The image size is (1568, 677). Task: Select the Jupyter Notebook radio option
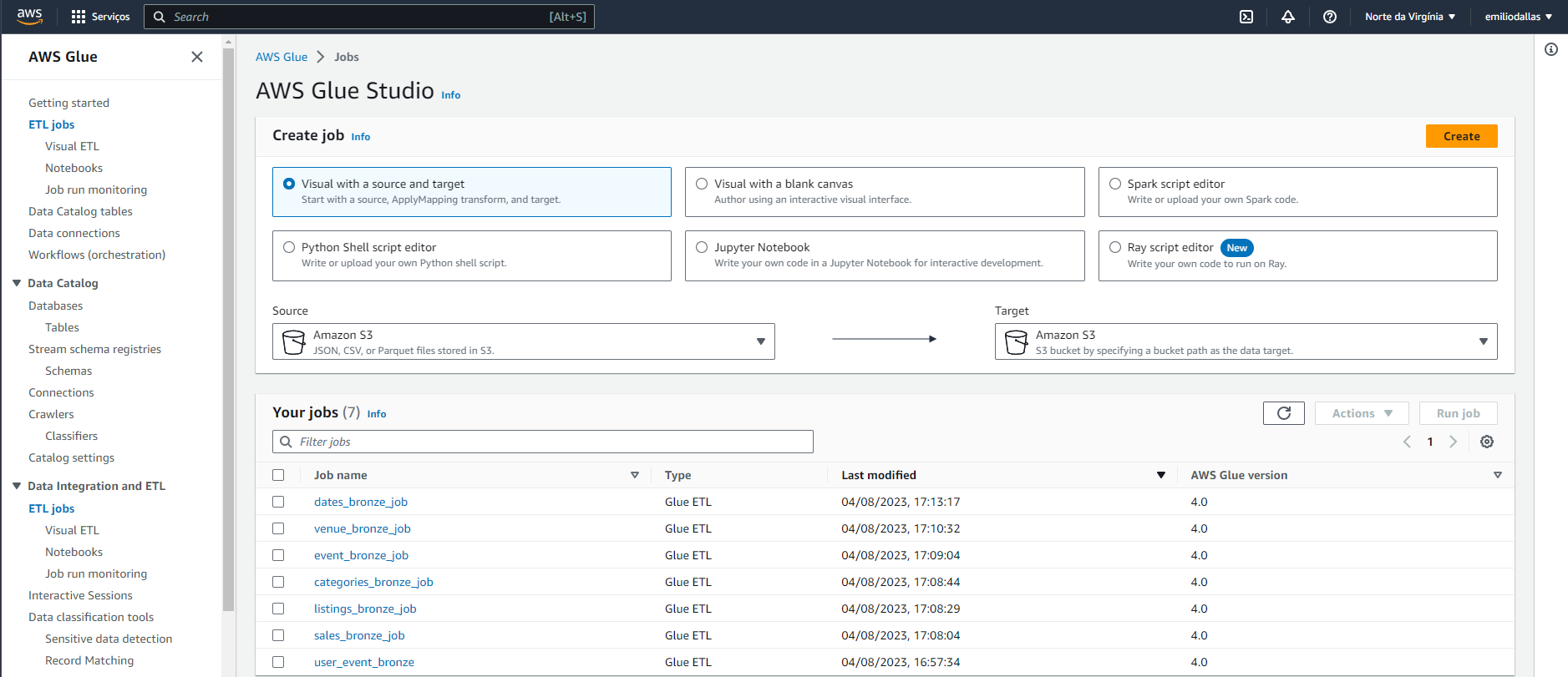point(702,247)
